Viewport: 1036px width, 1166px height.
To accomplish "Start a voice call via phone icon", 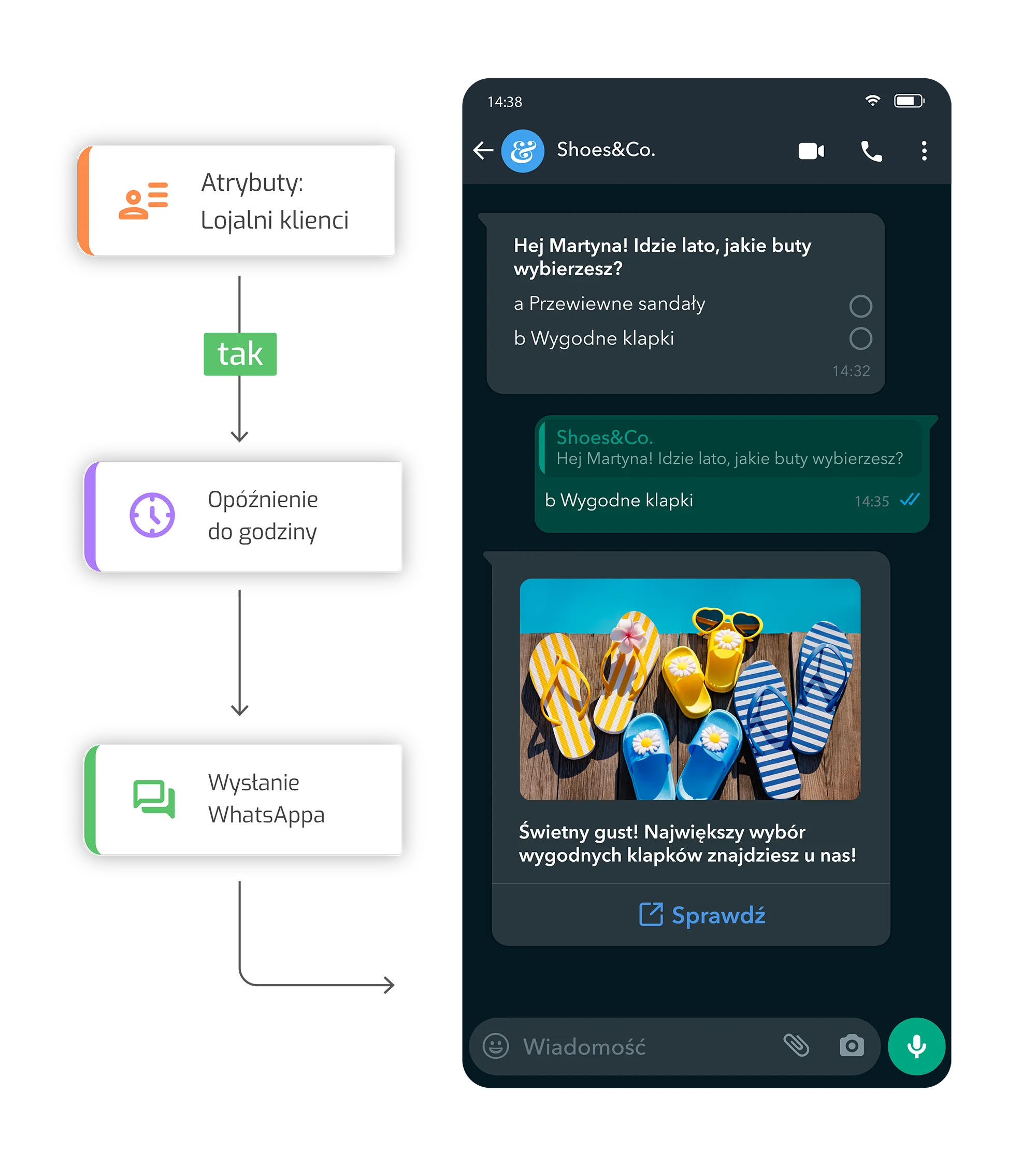I will (871, 151).
